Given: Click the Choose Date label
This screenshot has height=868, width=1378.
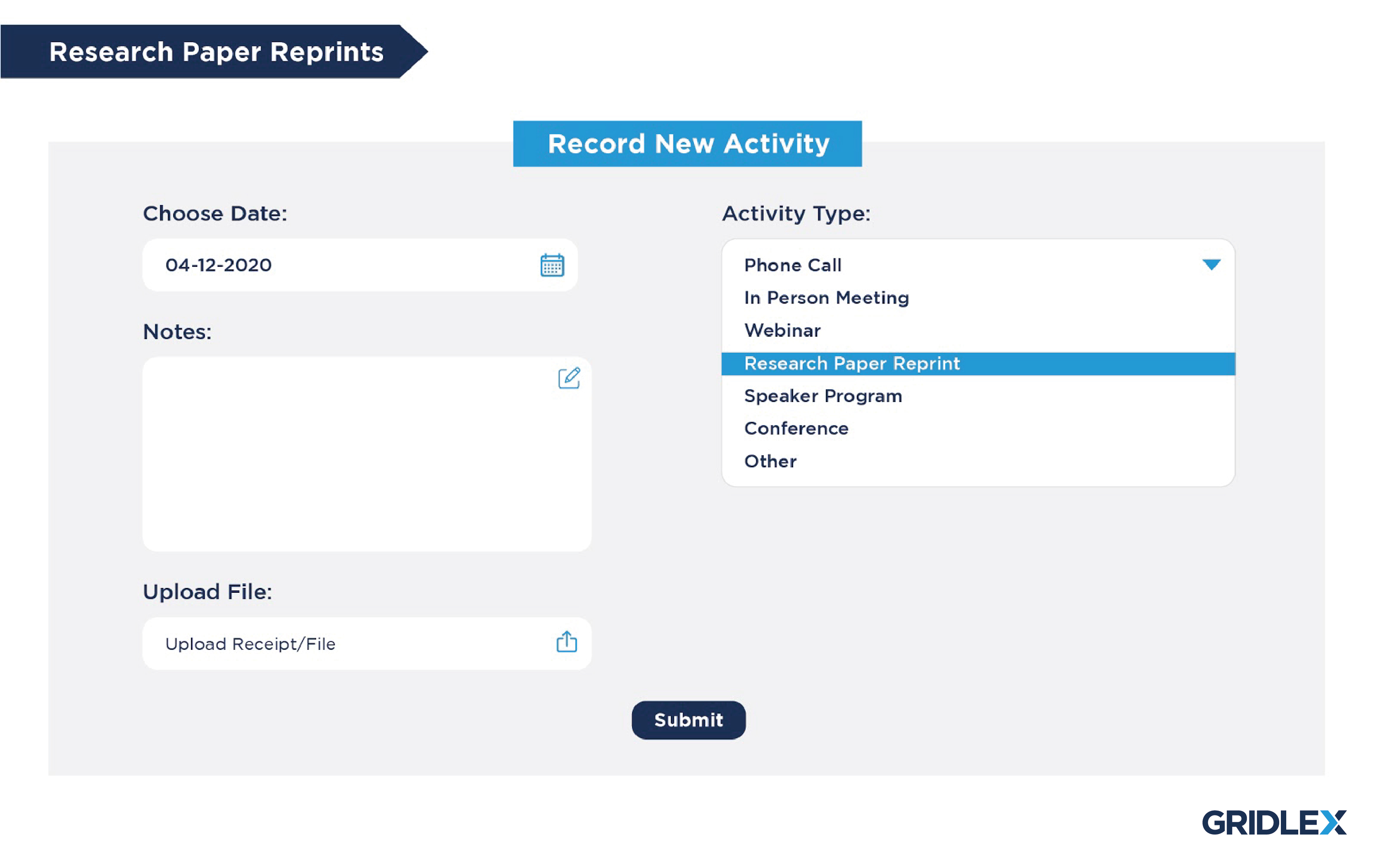Looking at the screenshot, I should point(215,214).
